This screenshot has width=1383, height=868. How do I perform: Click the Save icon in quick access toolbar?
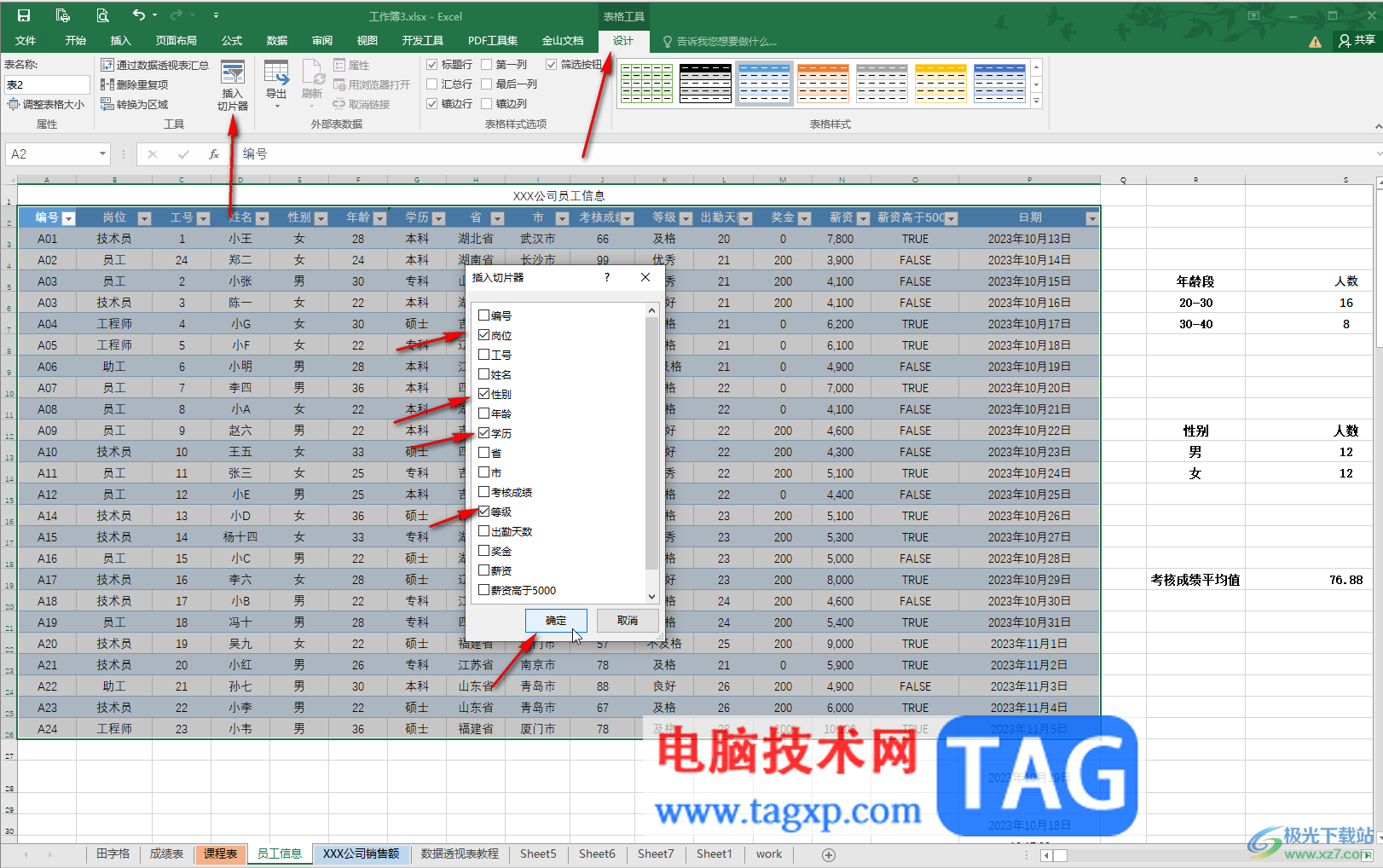[24, 15]
